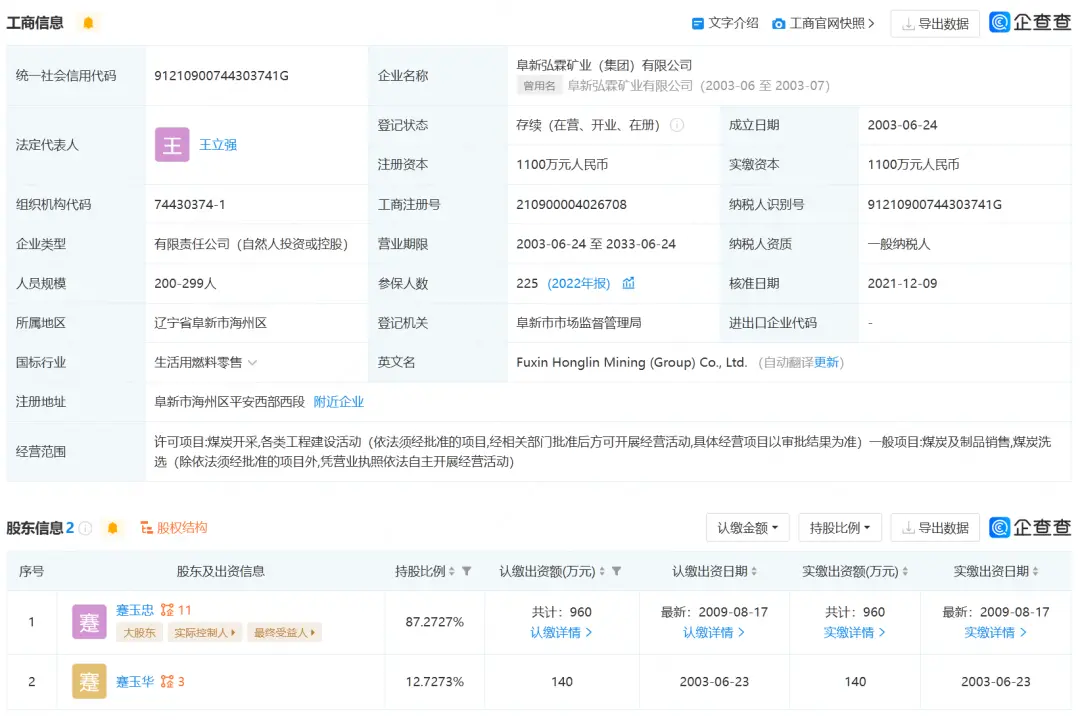This screenshot has height=721, width=1080.
Task: Click 导出数据 button in 工商信息 header
Action: [x=935, y=24]
